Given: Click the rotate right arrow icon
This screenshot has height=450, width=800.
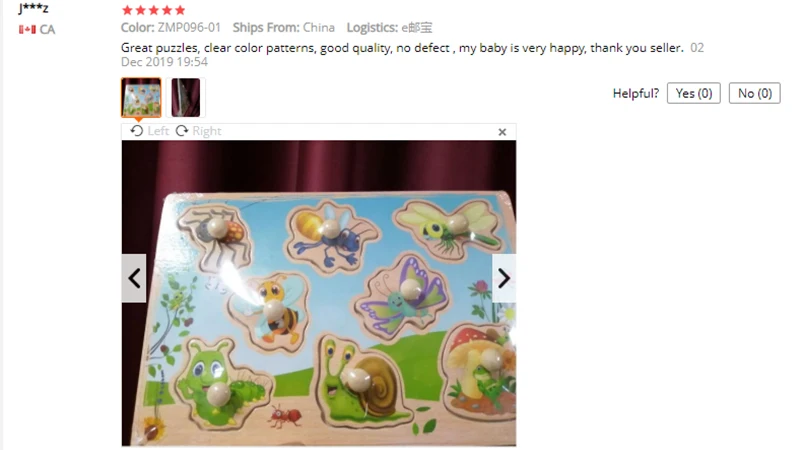Looking at the screenshot, I should click(182, 131).
